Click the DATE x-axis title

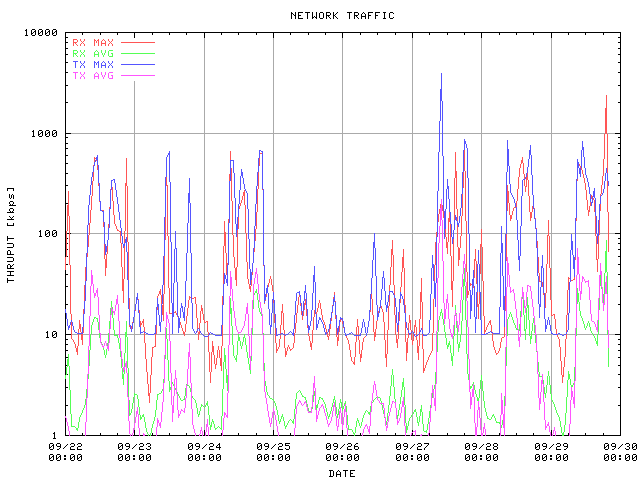[x=342, y=473]
